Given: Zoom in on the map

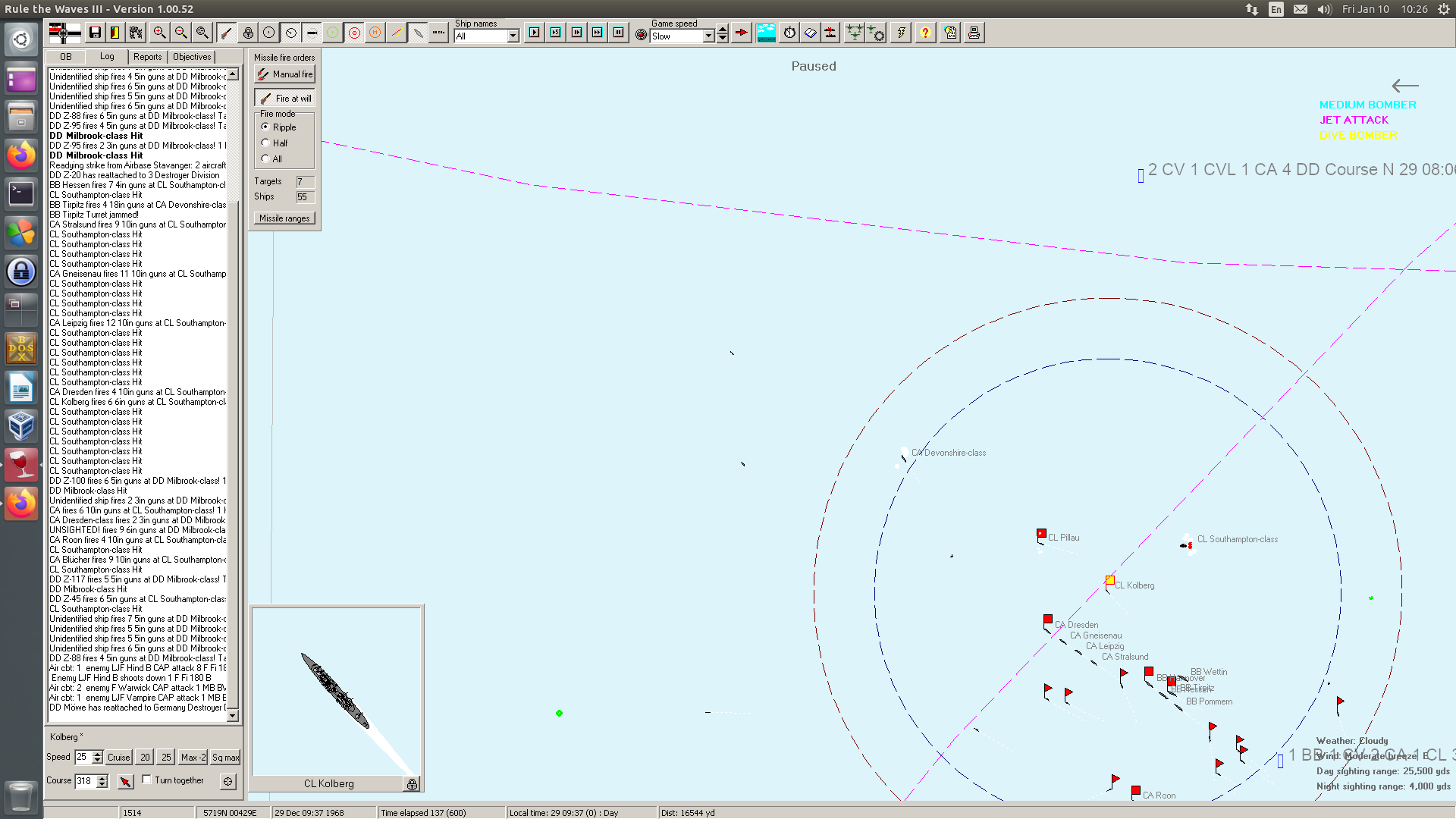Looking at the screenshot, I should (x=159, y=33).
